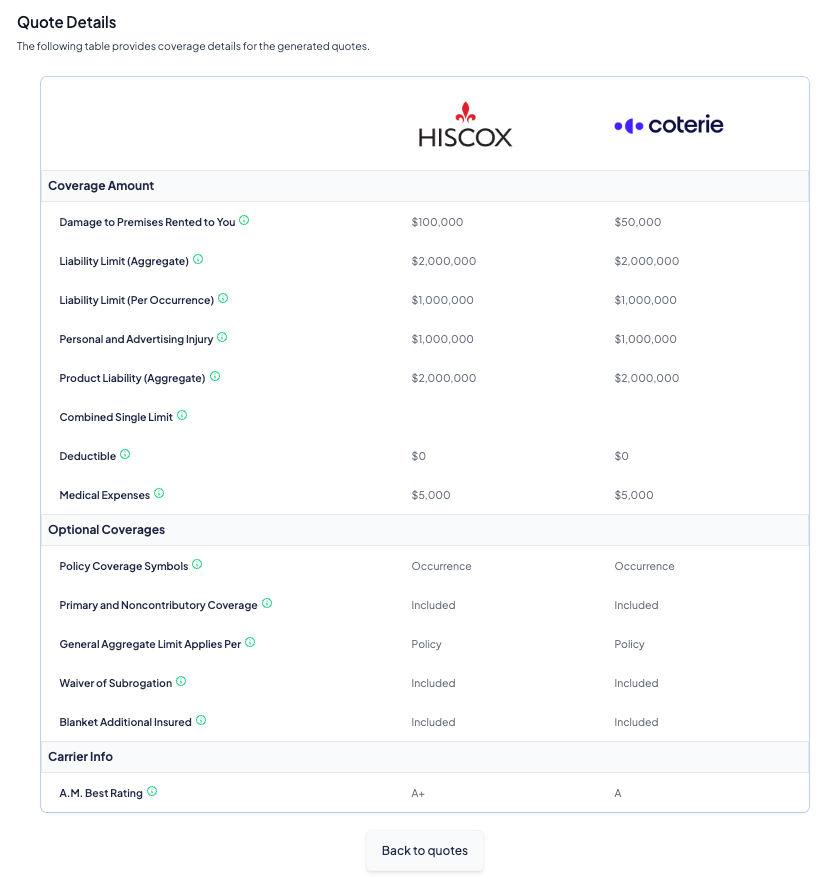
Task: Select Coterie Occurrence policy coverage value
Action: pyautogui.click(x=645, y=566)
